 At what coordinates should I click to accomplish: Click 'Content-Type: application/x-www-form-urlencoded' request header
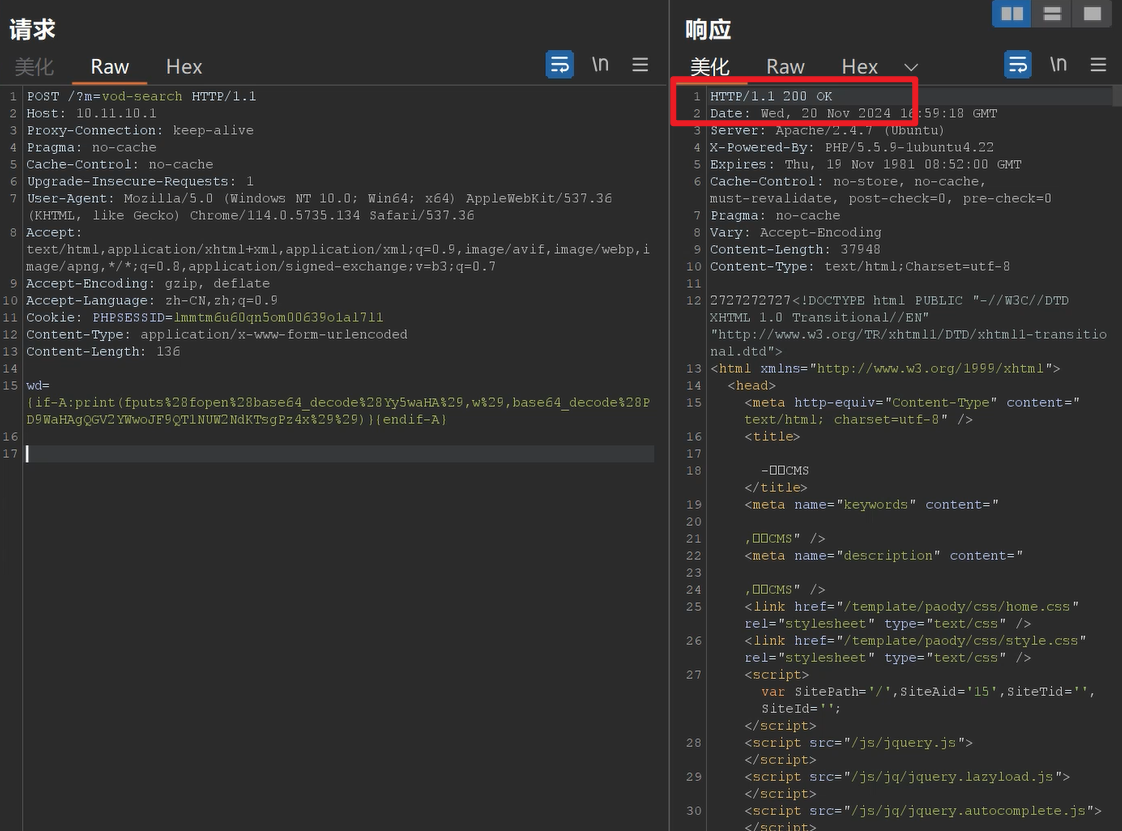coord(217,334)
